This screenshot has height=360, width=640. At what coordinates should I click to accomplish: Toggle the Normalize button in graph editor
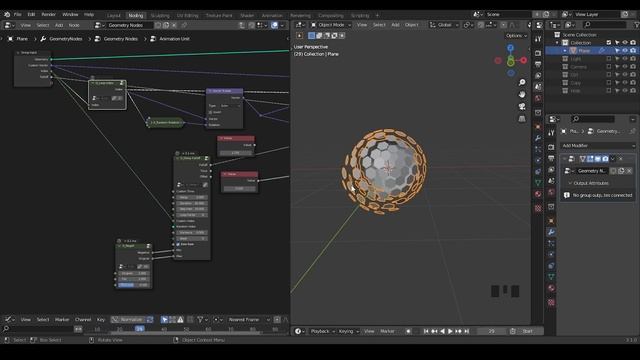pyautogui.click(x=128, y=320)
